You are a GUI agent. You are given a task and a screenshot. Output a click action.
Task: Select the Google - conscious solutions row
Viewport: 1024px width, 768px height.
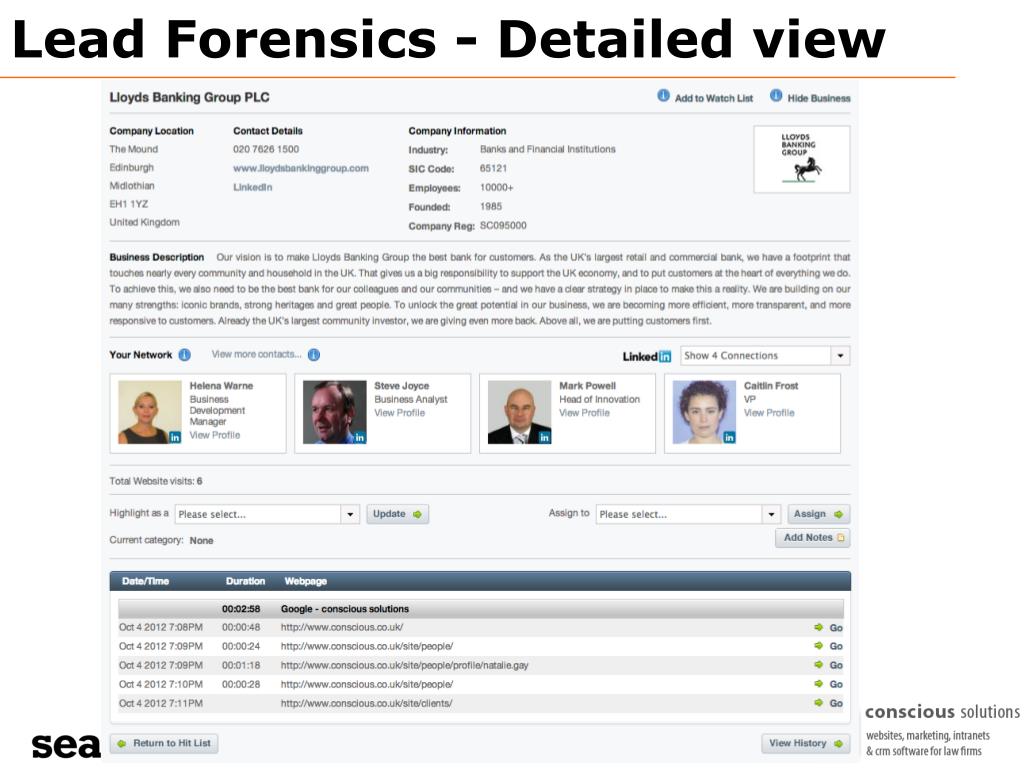tap(481, 609)
